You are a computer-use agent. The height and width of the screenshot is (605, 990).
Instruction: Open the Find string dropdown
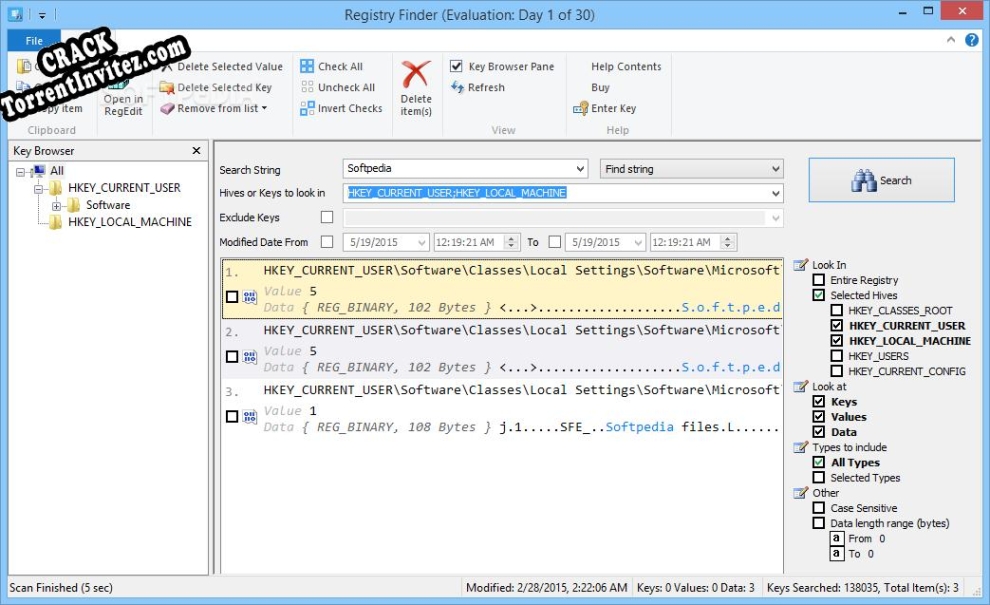click(x=777, y=168)
